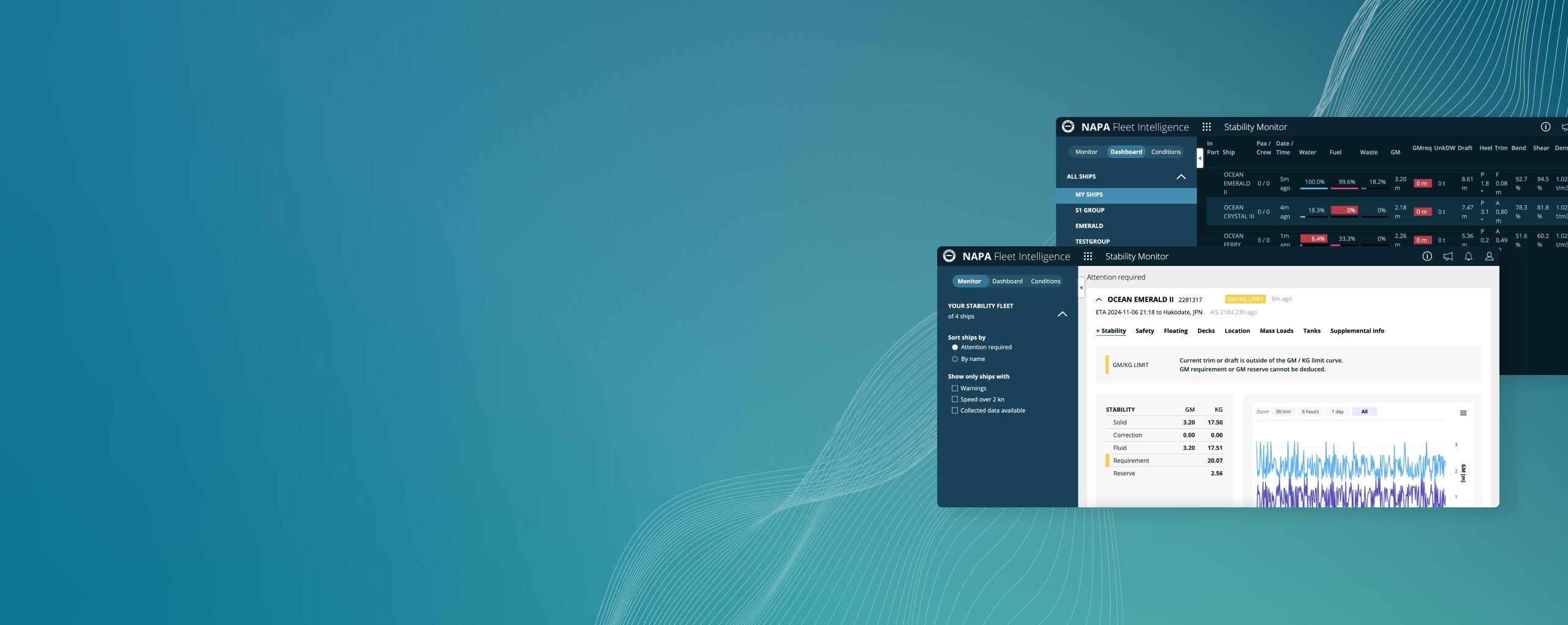
Task: Open the notifications bell icon
Action: (x=1468, y=256)
